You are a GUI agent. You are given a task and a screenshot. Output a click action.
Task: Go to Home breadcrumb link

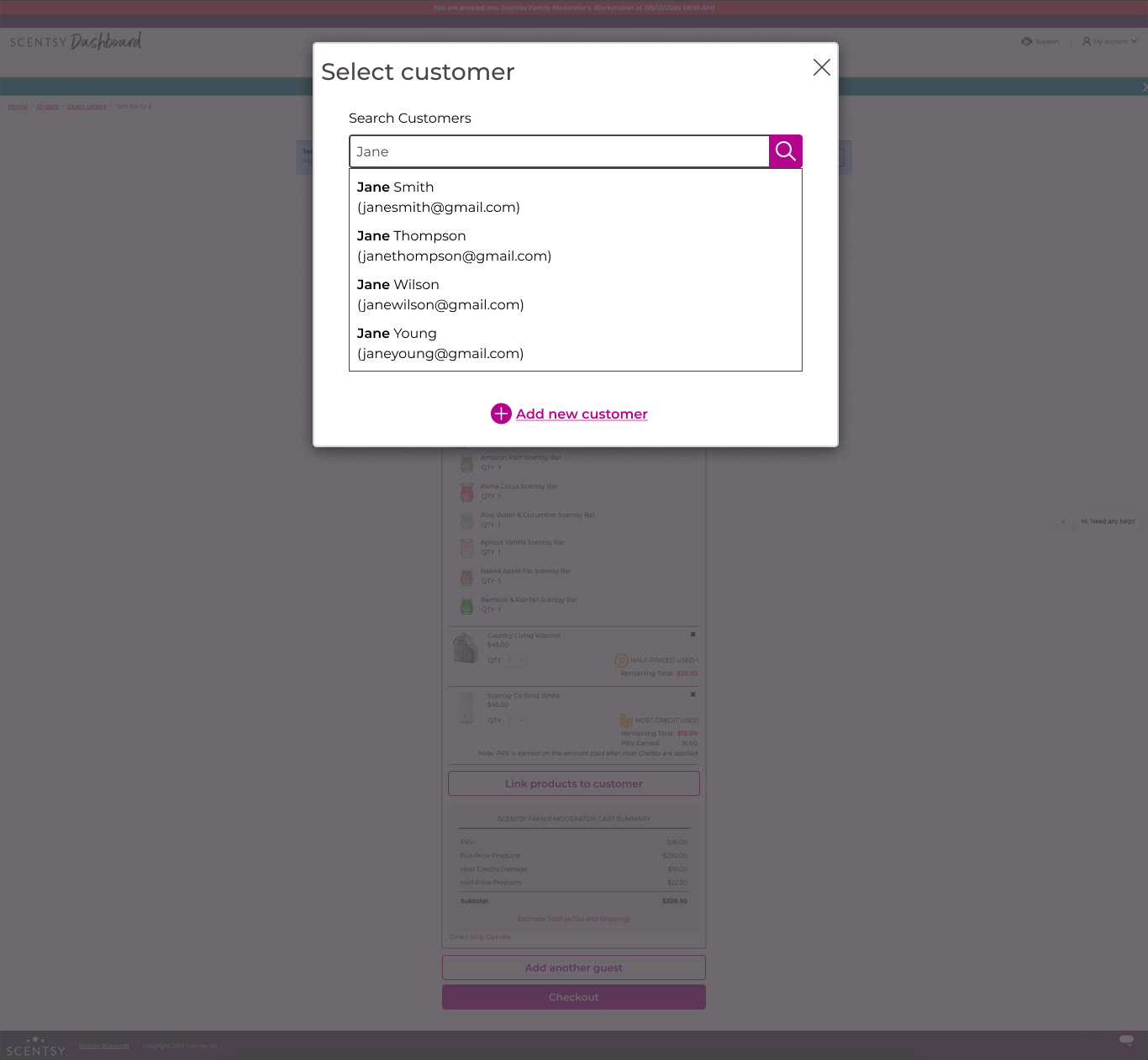(18, 107)
